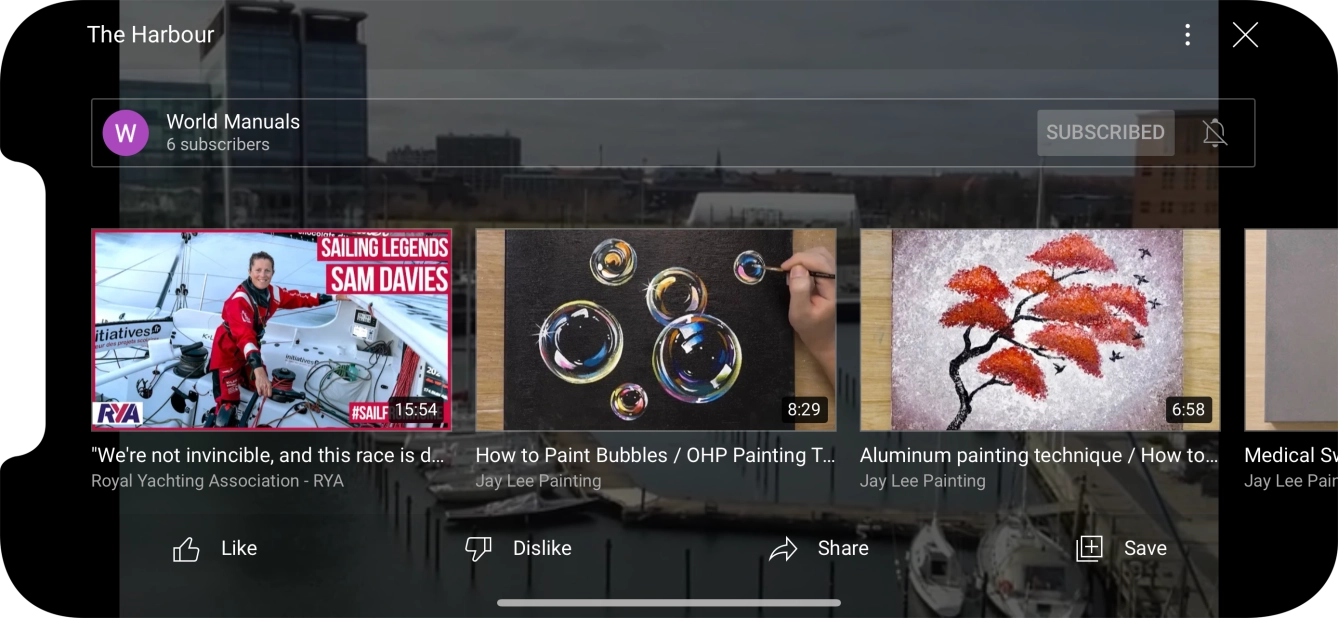Tap the home indicator bar at the bottom
Image resolution: width=1338 pixels, height=618 pixels.
pyautogui.click(x=668, y=603)
